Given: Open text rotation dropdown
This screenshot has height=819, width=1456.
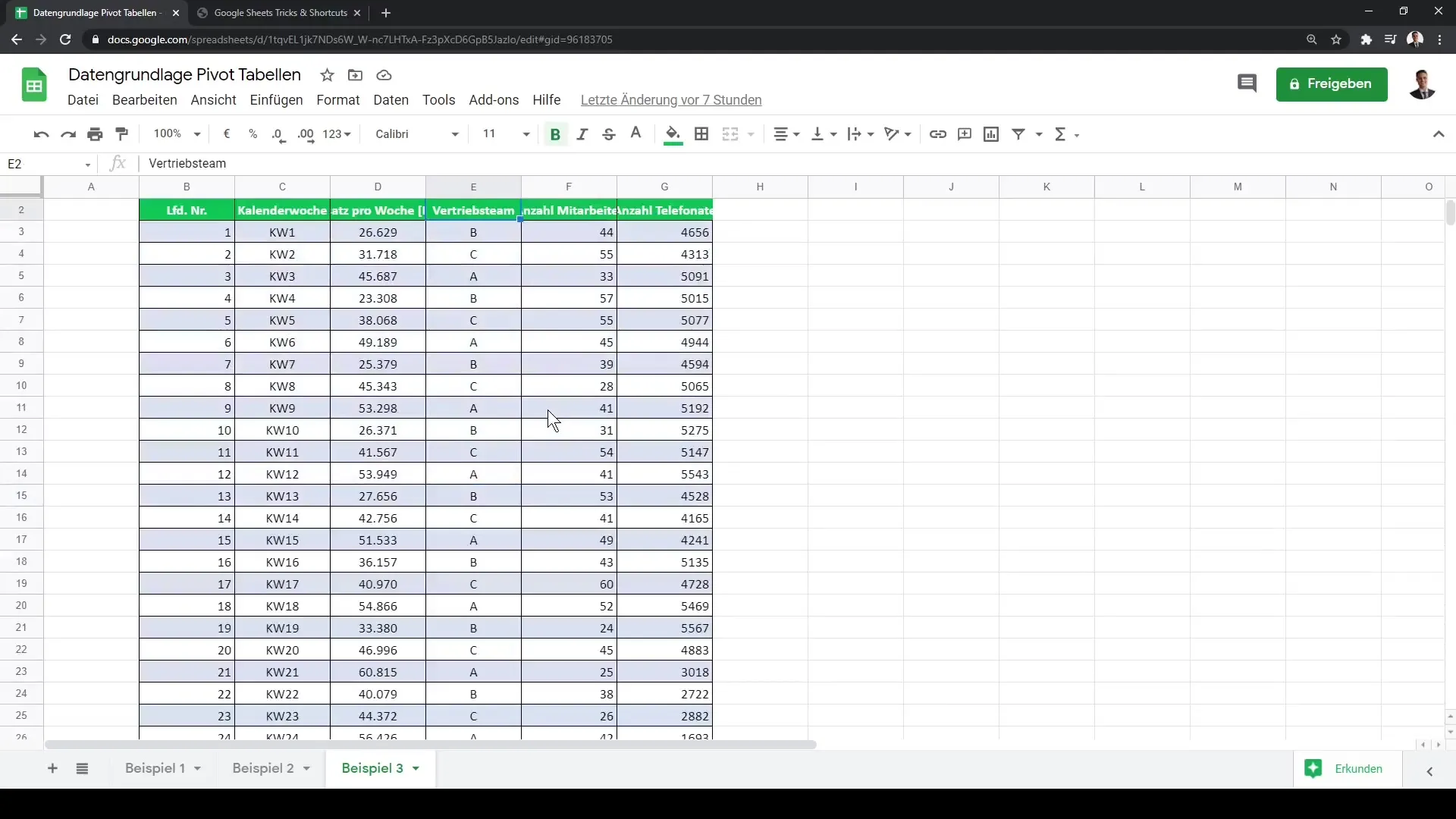Looking at the screenshot, I should 898,134.
